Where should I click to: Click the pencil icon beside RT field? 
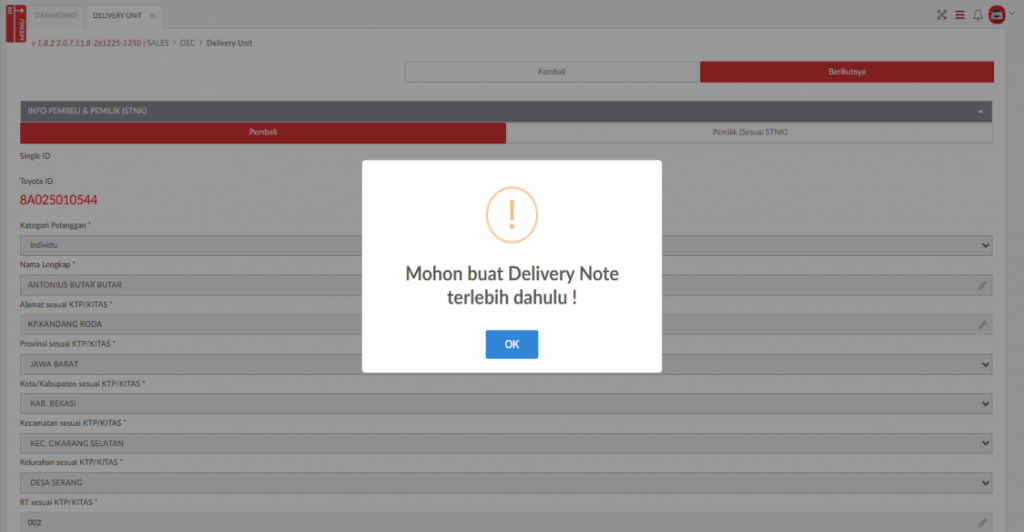pos(982,522)
